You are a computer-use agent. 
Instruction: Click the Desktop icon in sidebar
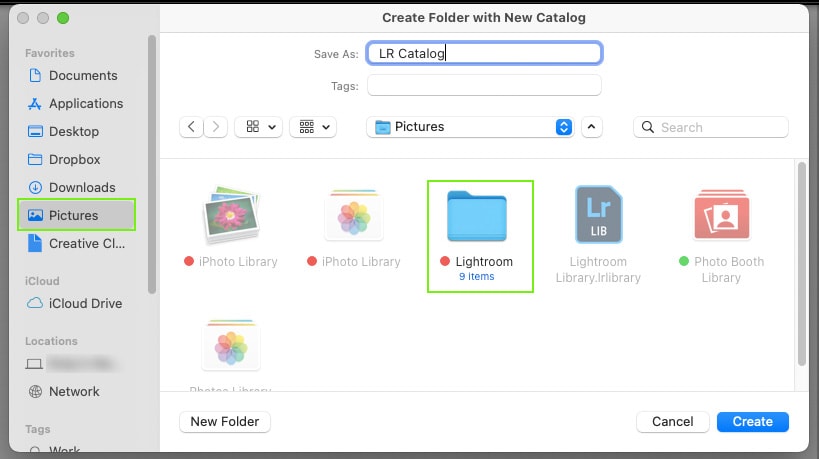[35, 131]
